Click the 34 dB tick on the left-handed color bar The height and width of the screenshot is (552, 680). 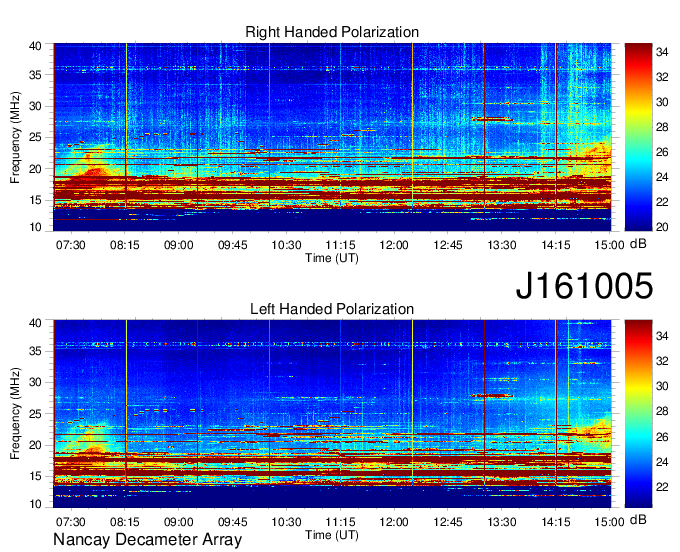click(x=662, y=336)
